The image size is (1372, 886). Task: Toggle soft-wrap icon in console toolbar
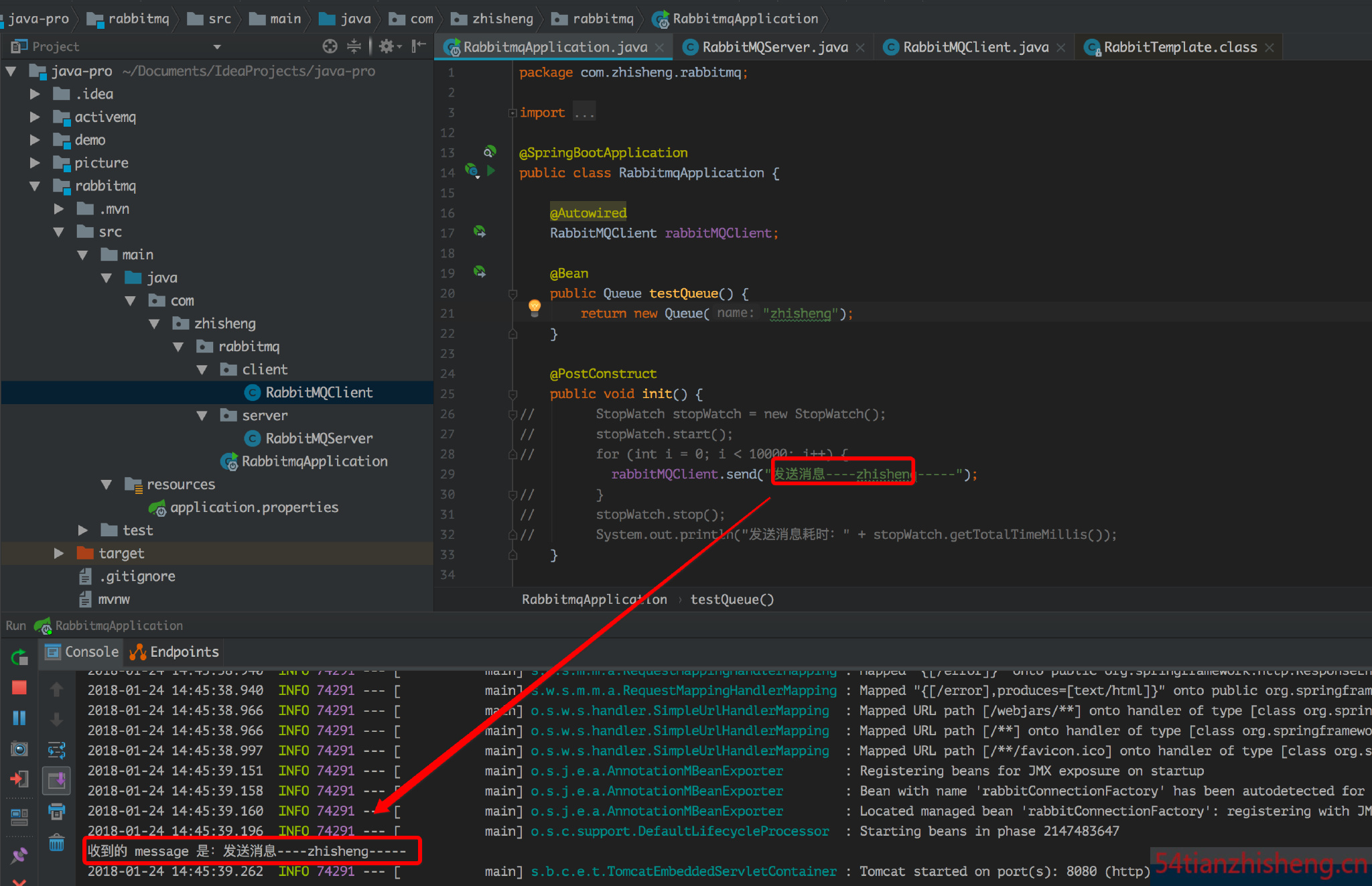(57, 749)
